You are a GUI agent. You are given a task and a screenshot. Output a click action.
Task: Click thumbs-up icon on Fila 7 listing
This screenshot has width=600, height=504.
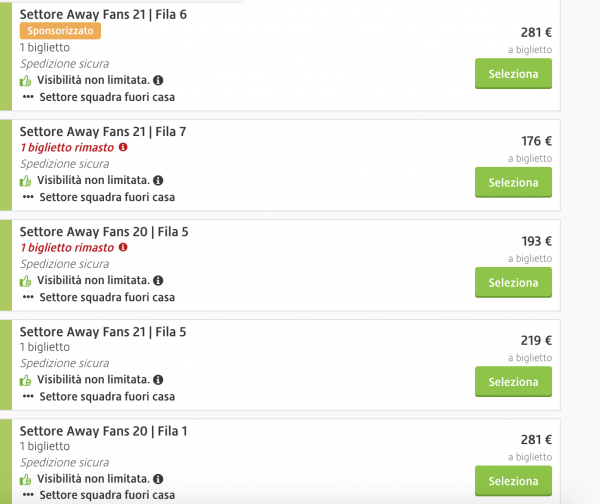26,180
